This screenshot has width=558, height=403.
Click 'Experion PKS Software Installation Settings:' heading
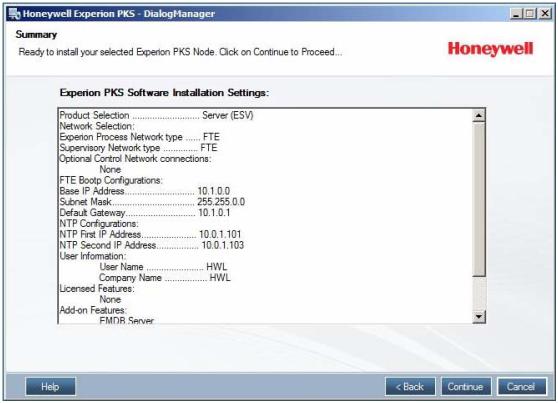pos(164,93)
